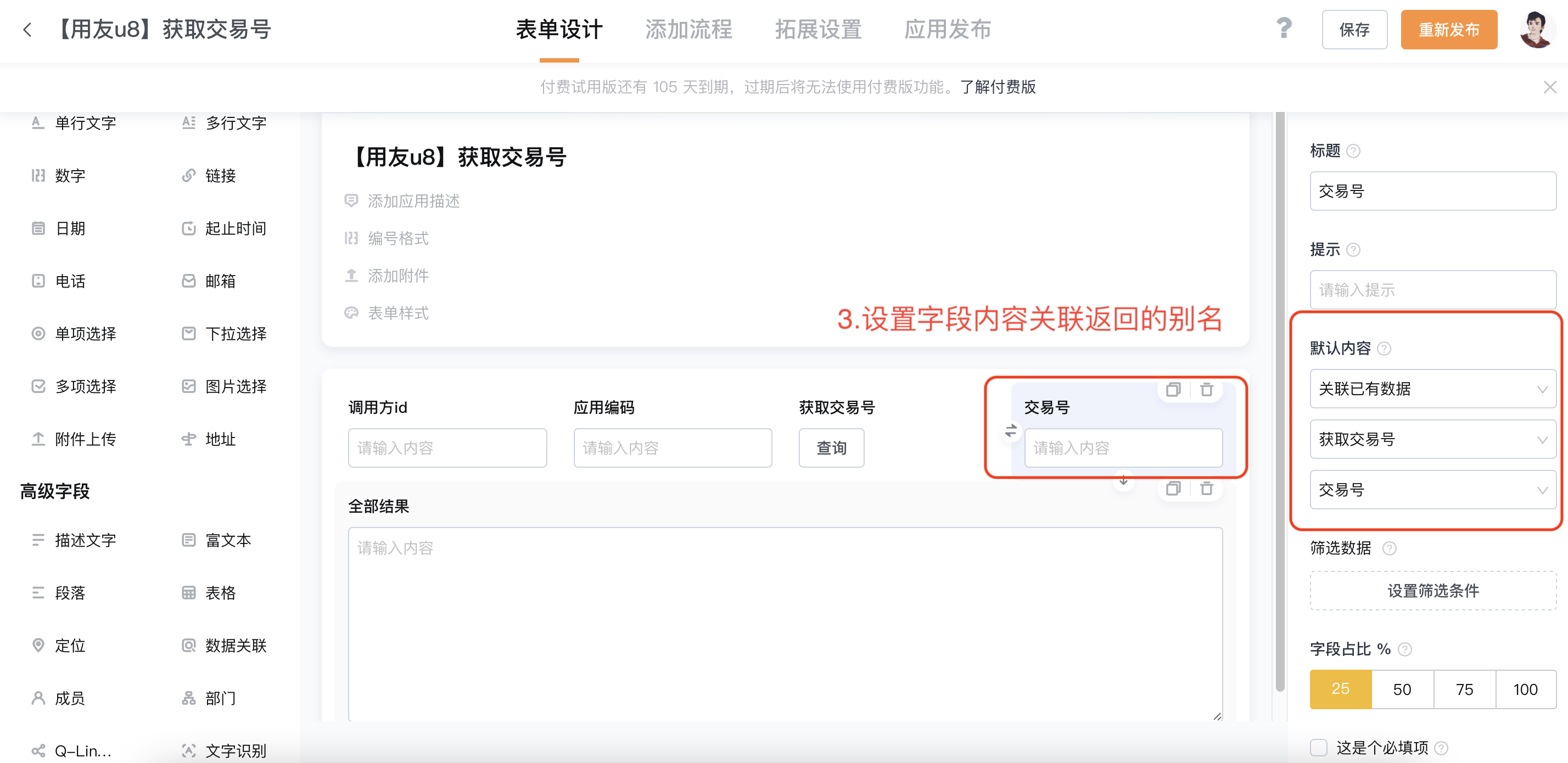Click the 重新发布 button
1568x763 pixels.
pos(1449,29)
